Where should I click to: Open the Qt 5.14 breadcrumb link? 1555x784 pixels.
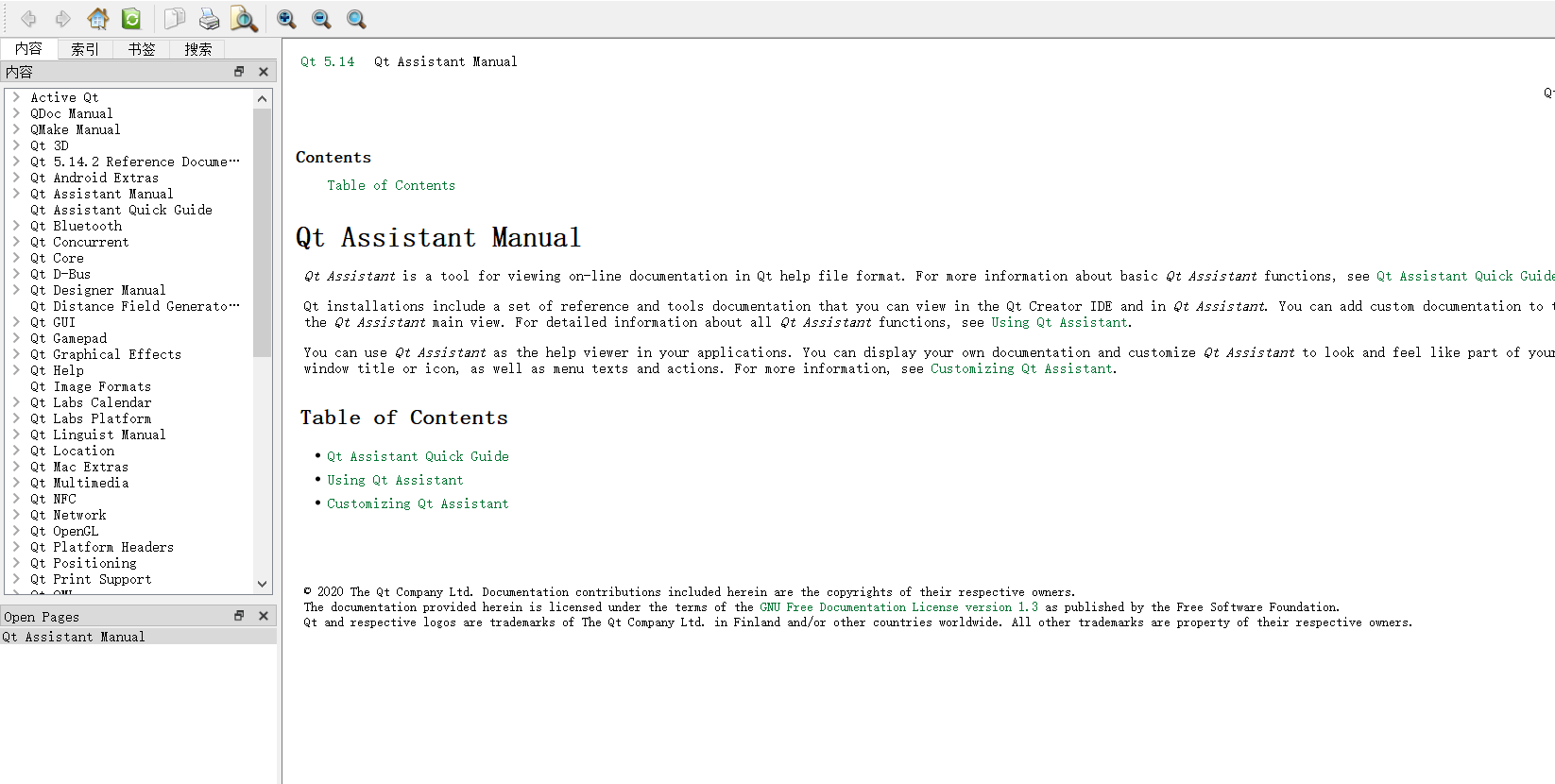[x=327, y=61]
